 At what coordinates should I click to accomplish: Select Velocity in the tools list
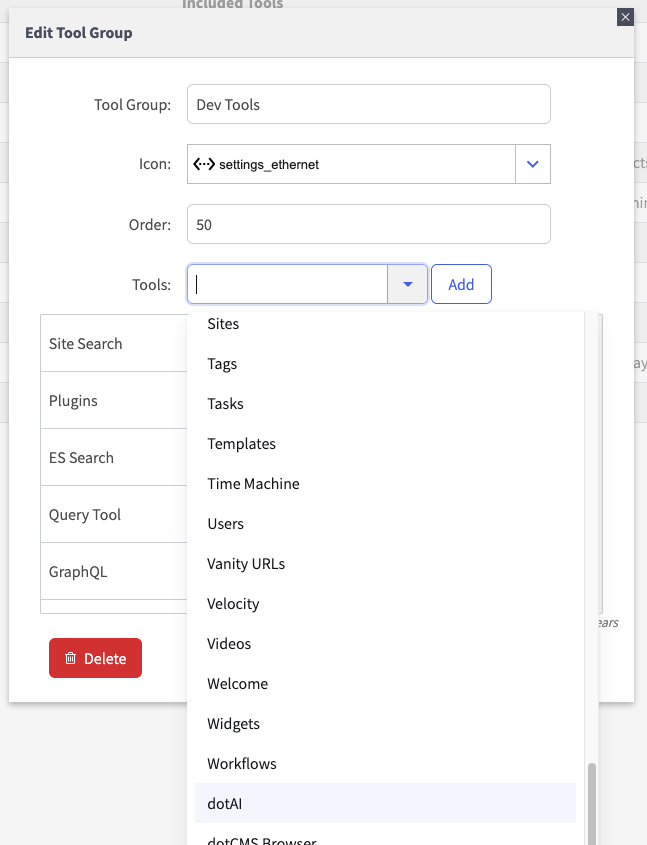pyautogui.click(x=233, y=603)
